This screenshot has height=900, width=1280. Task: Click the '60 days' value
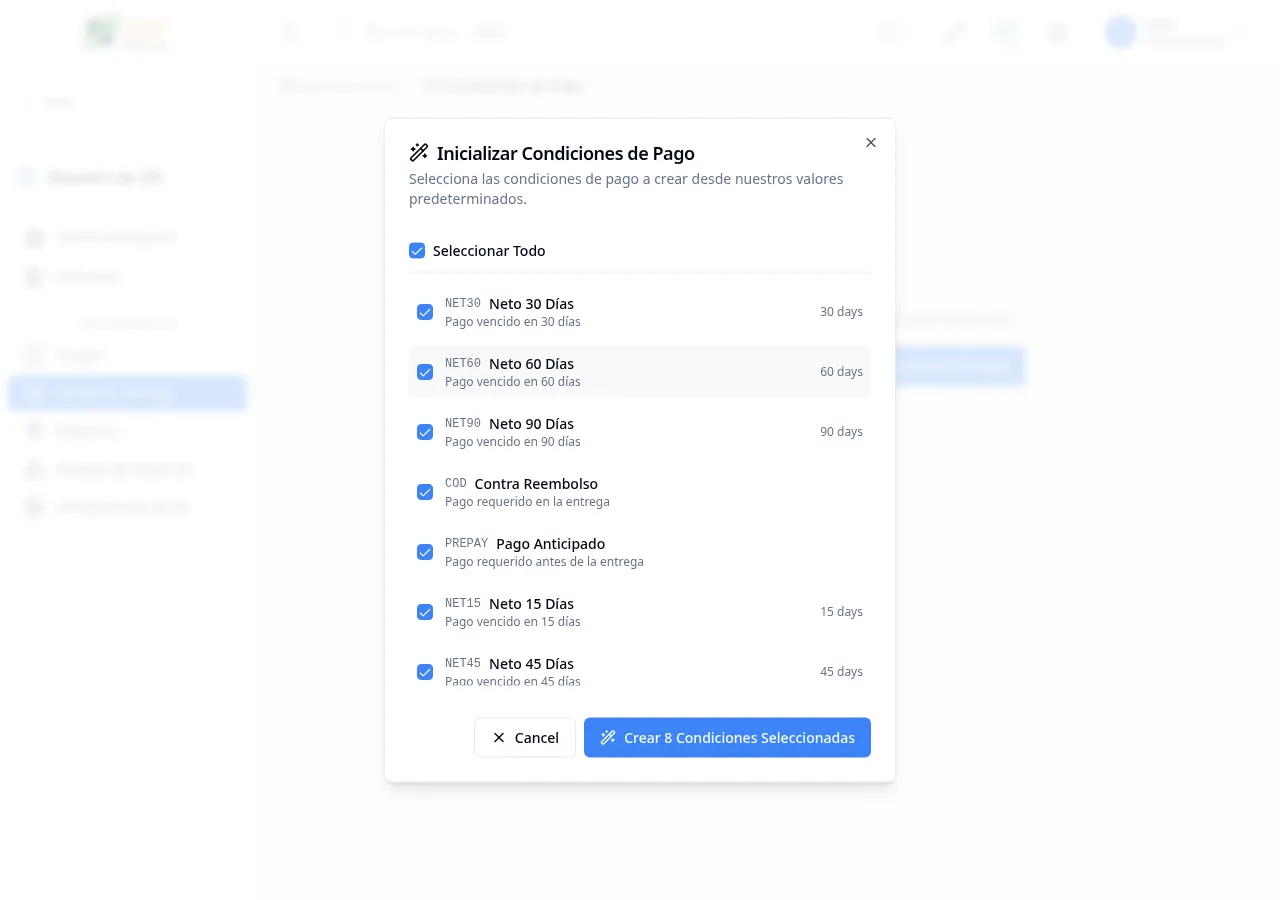841,372
